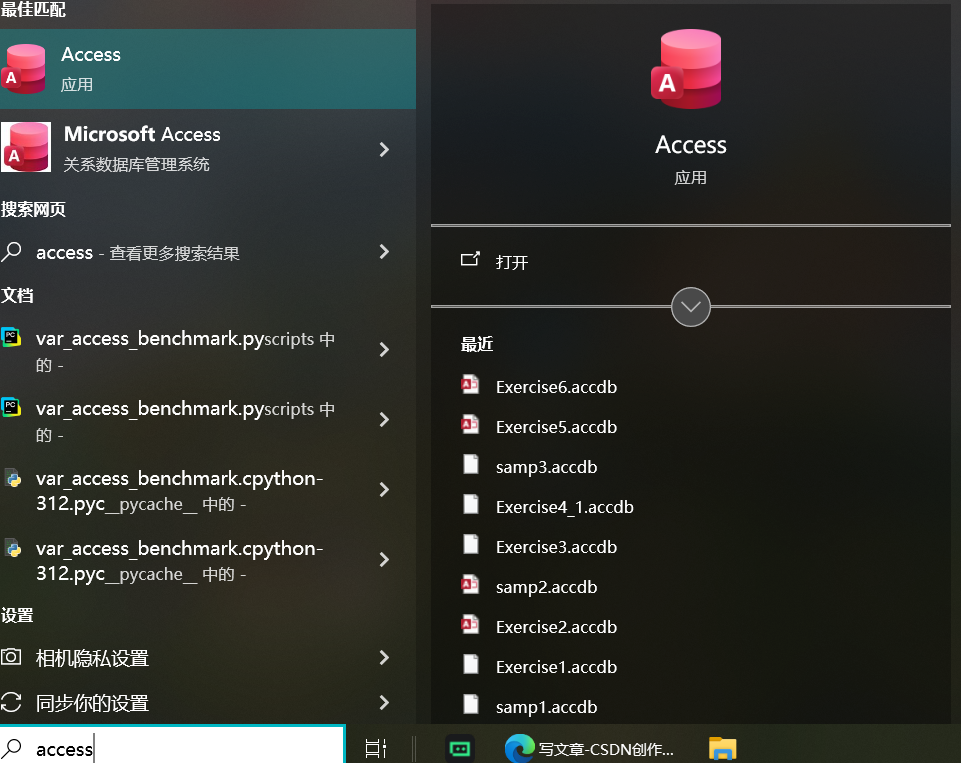961x763 pixels.
Task: Click Python icon of first cpython-312.pyc result
Action: click(x=13, y=478)
